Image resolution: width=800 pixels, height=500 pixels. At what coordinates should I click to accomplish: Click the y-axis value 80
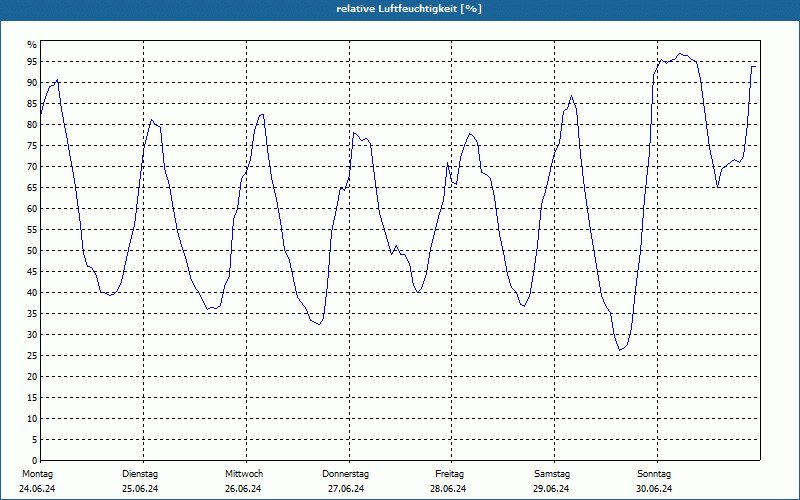coord(32,124)
